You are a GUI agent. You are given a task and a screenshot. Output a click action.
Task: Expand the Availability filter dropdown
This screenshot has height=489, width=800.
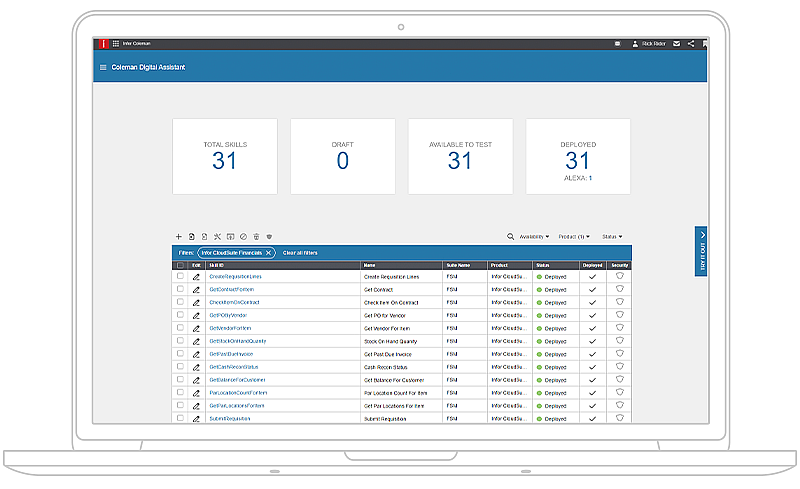[x=535, y=237]
